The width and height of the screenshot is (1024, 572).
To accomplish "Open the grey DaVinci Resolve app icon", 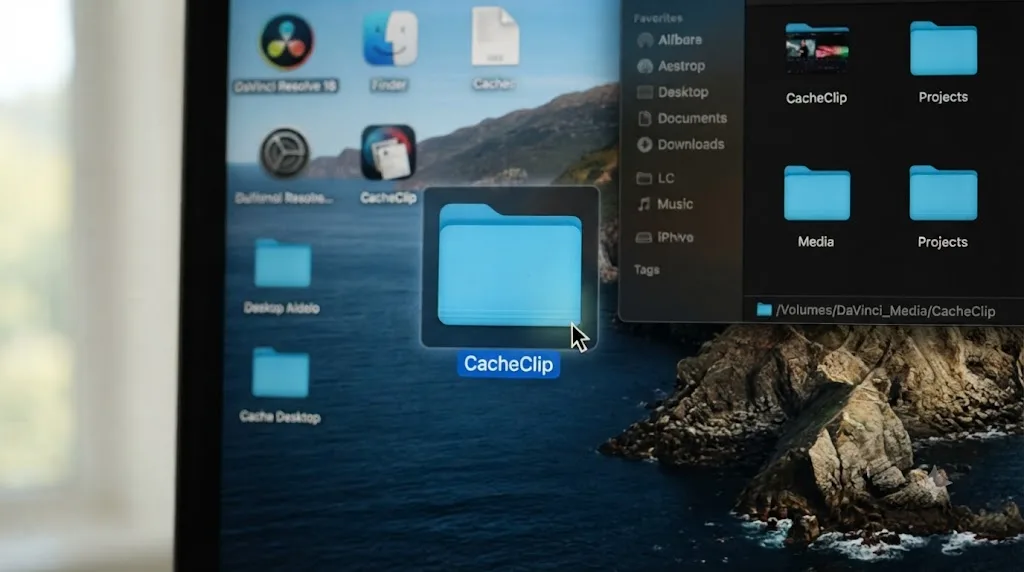I will point(284,153).
